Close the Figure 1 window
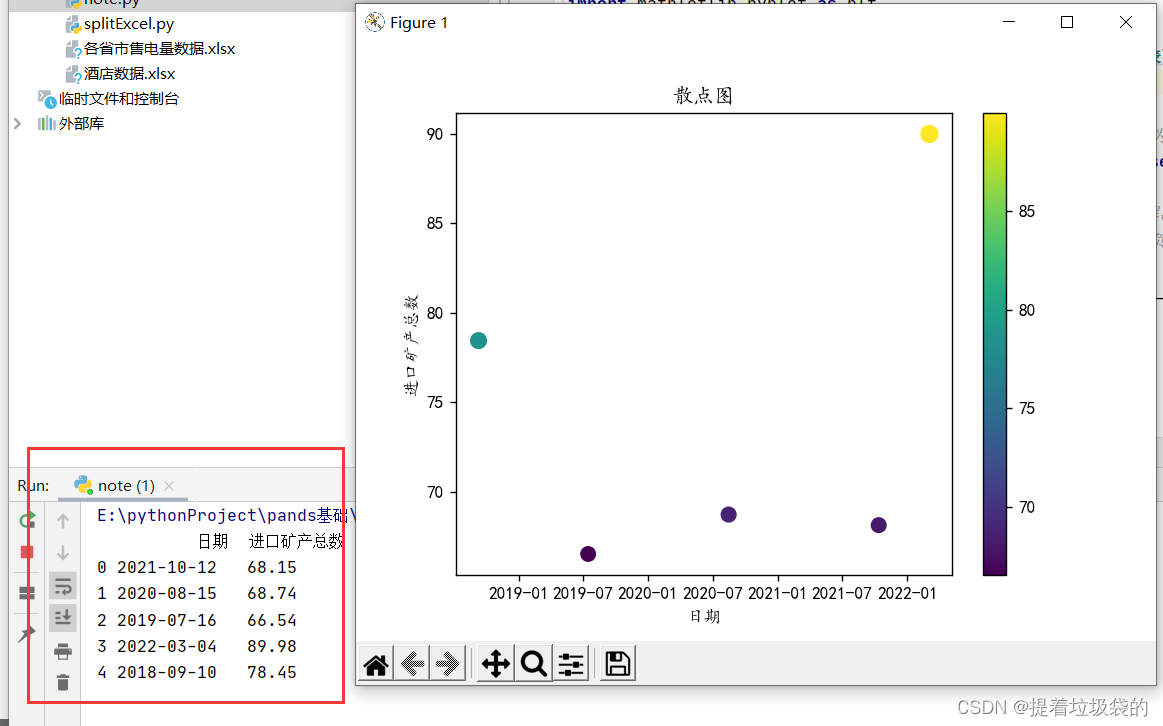Viewport: 1163px width, 726px height. 1125,22
